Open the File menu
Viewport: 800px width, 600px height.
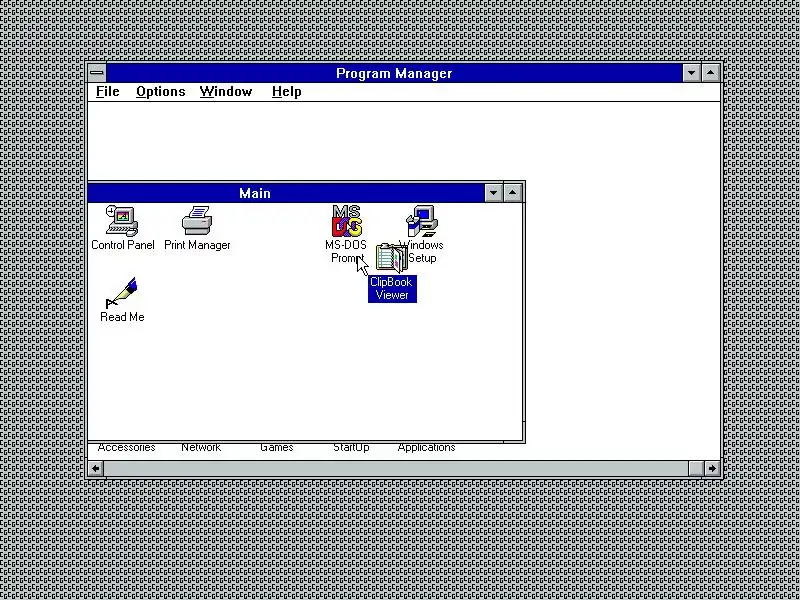[108, 92]
